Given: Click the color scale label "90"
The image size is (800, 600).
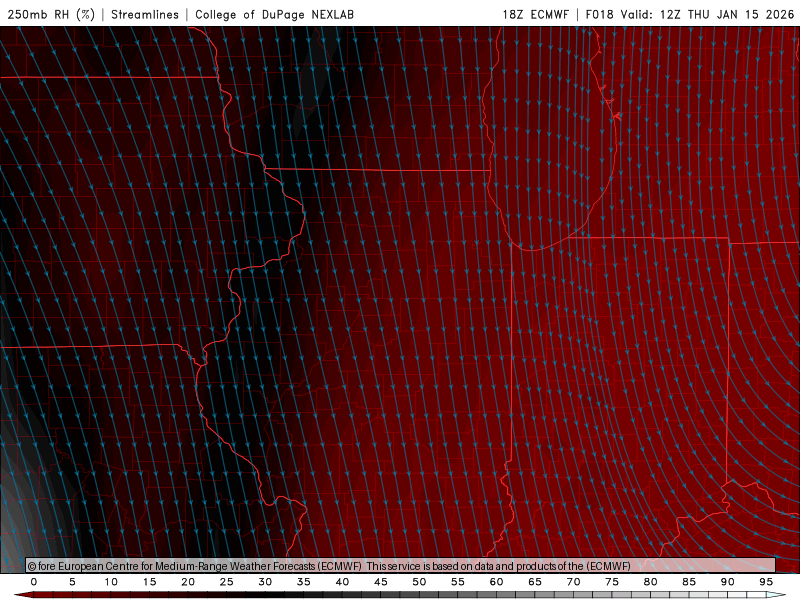Looking at the screenshot, I should point(728,582).
